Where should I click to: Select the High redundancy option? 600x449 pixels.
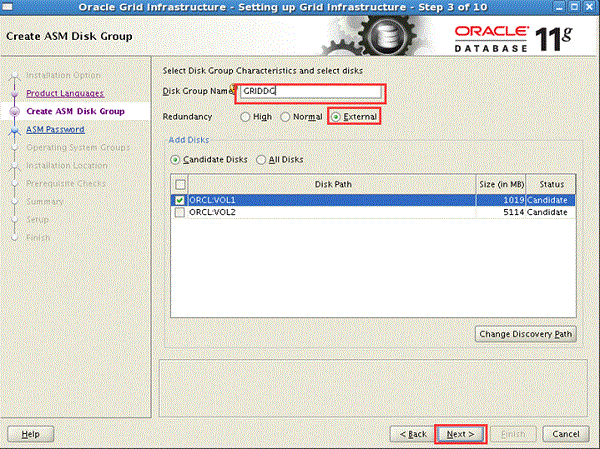click(245, 117)
